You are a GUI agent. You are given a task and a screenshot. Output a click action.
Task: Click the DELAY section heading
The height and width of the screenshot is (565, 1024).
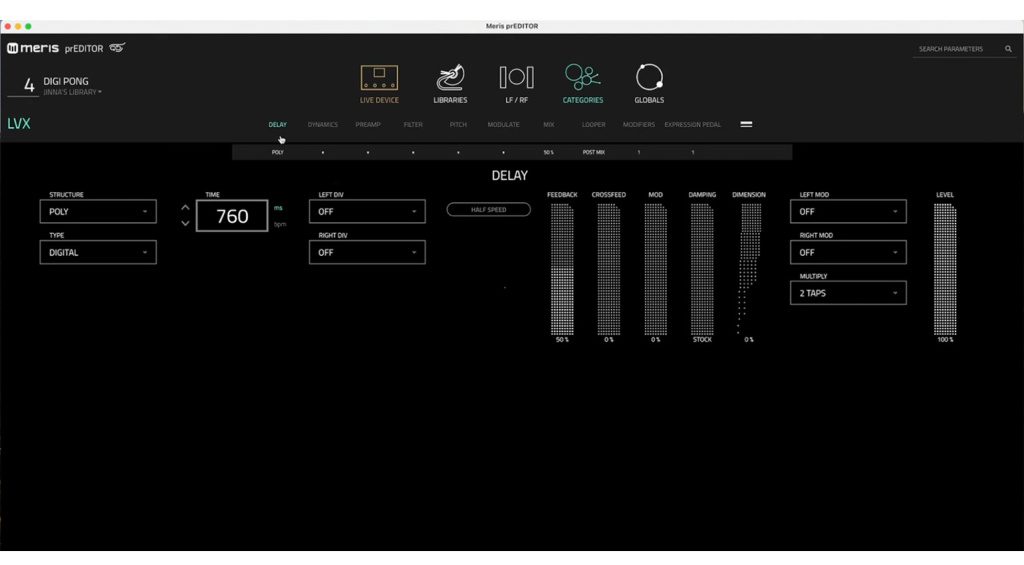click(509, 175)
